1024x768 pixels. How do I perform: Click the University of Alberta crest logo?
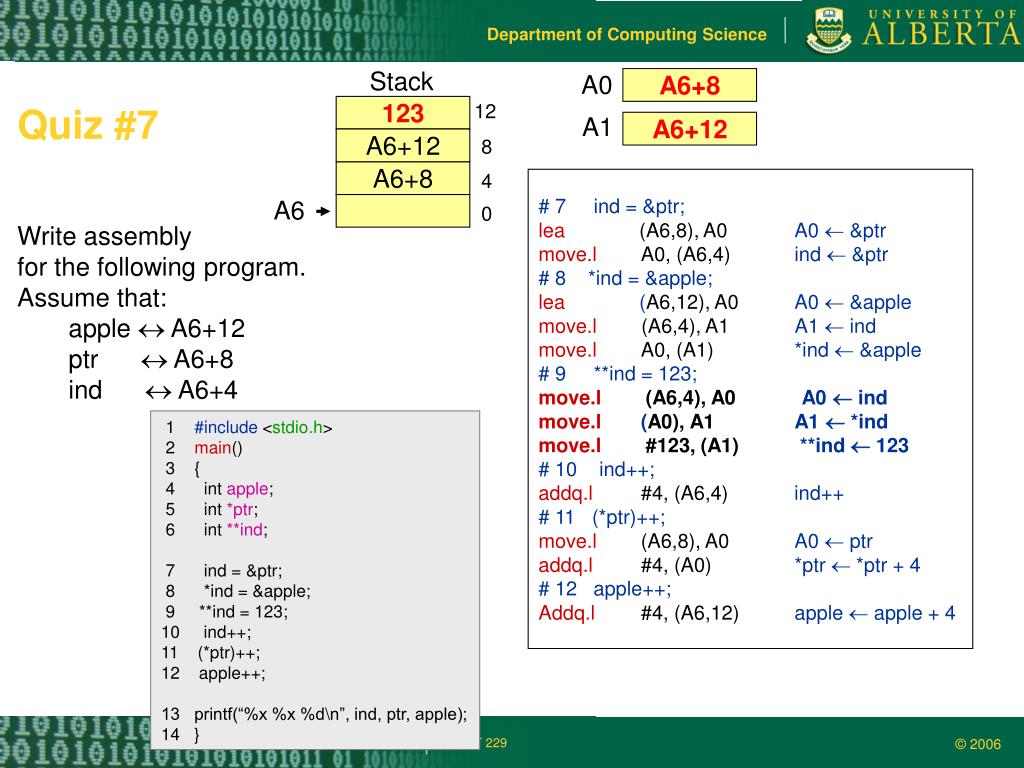point(829,30)
